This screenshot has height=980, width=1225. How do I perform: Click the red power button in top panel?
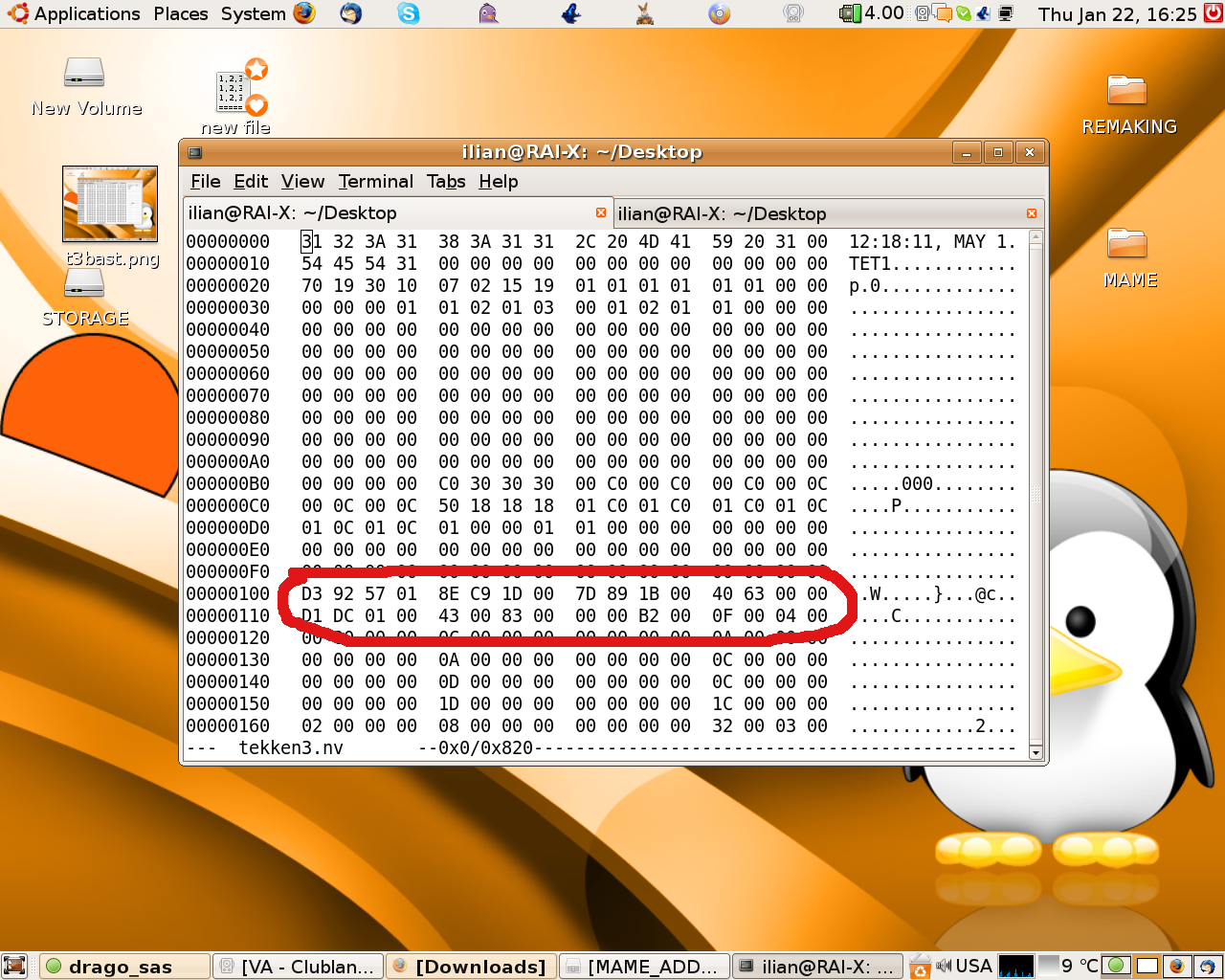point(1213,13)
